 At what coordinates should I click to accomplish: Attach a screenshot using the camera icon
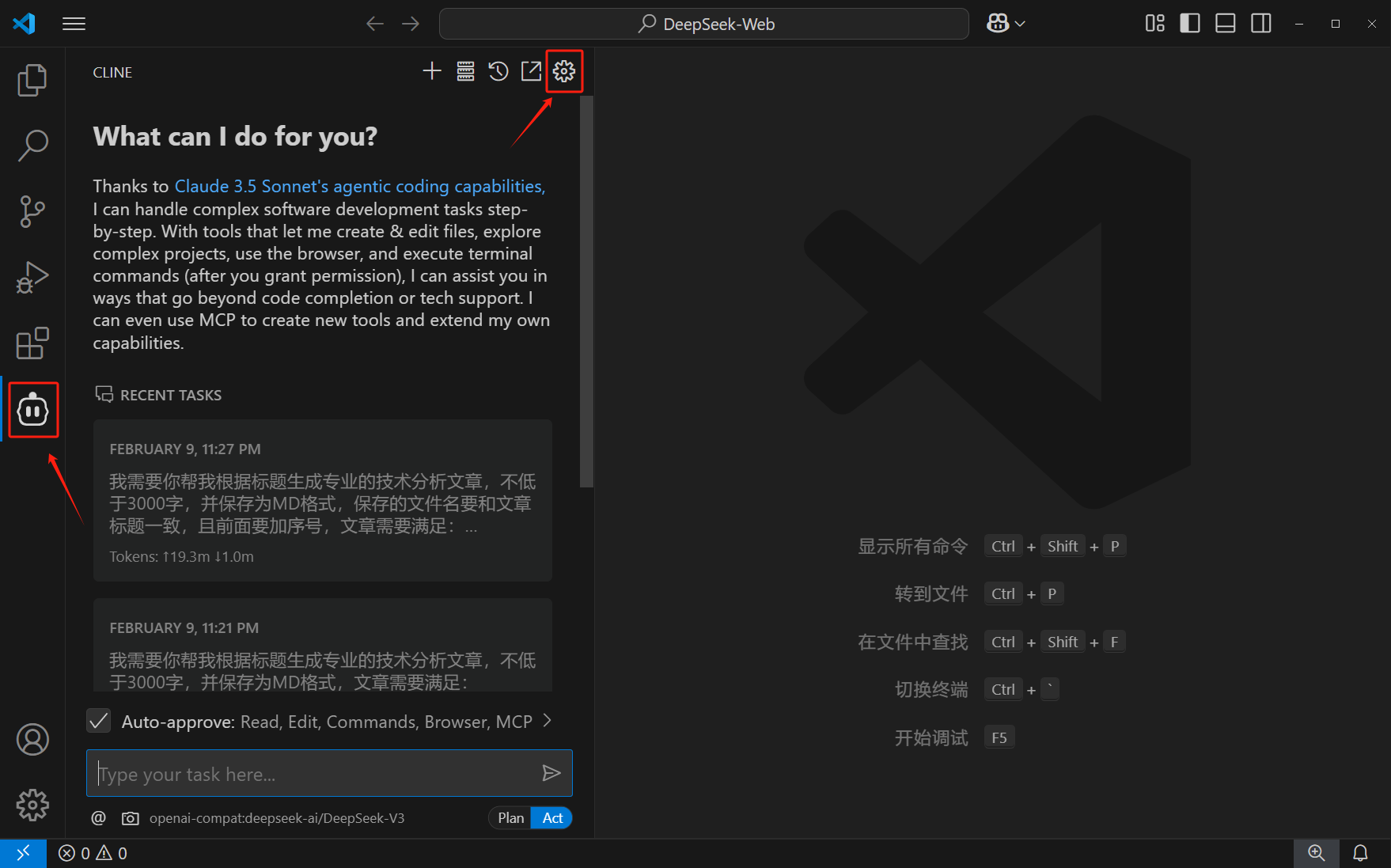point(131,817)
